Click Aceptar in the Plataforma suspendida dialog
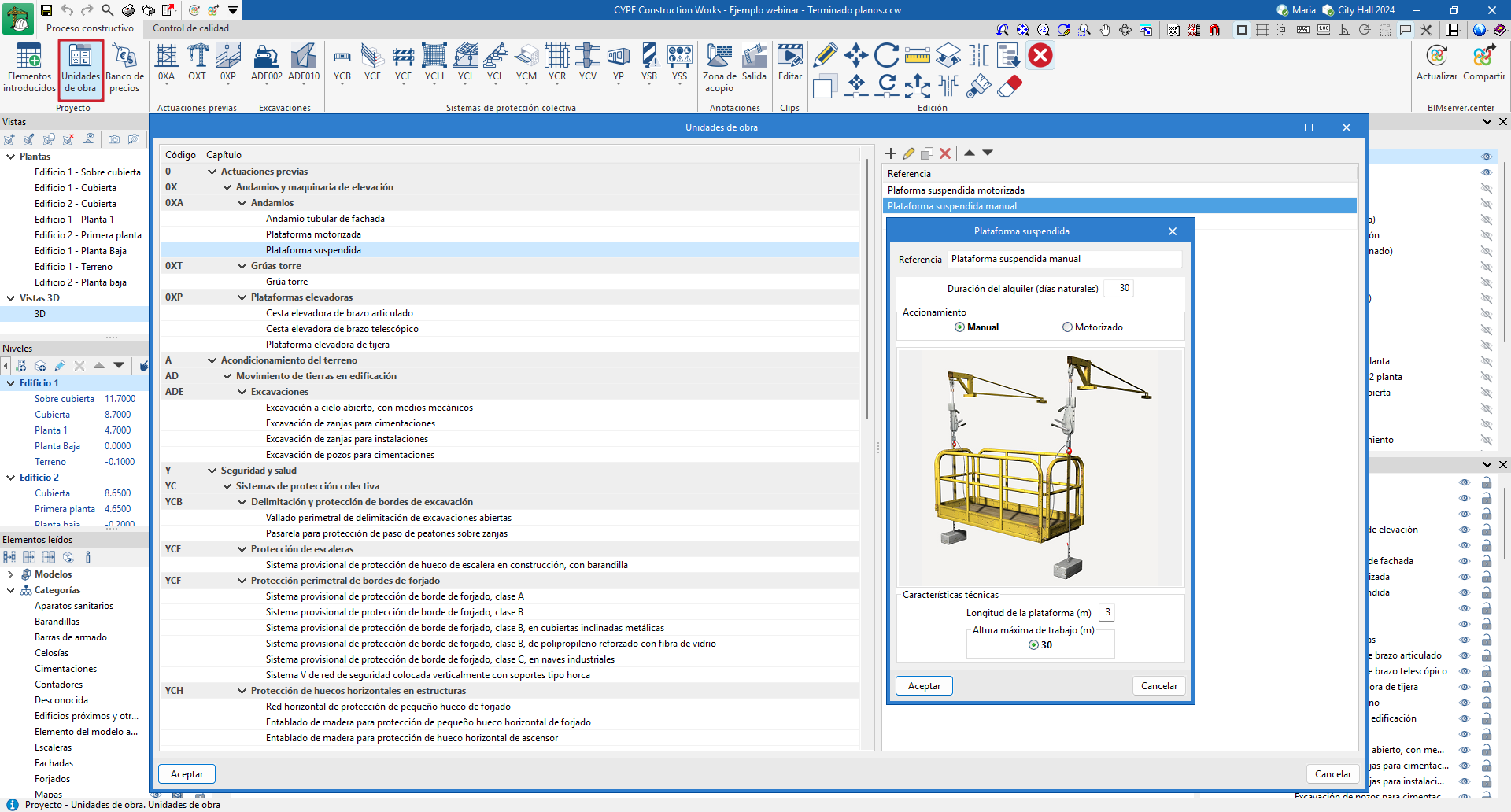This screenshot has width=1511, height=812. coord(924,686)
